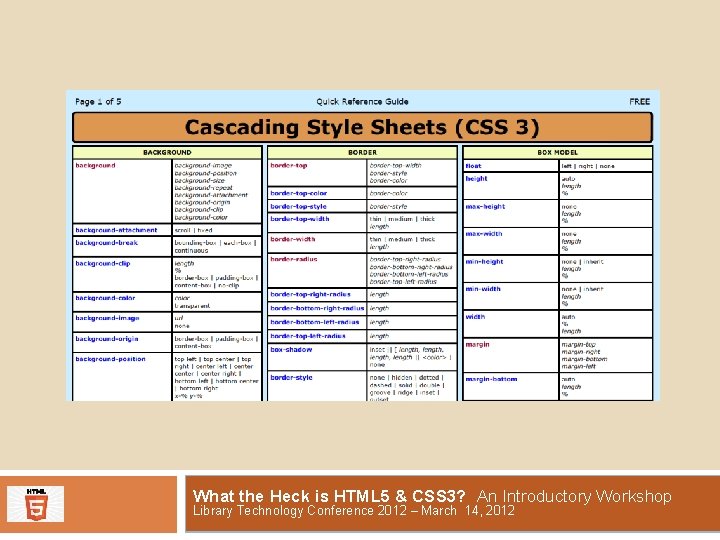Click the HTML5 shield logo
Image resolution: width=720 pixels, height=540 pixels.
coord(35,504)
